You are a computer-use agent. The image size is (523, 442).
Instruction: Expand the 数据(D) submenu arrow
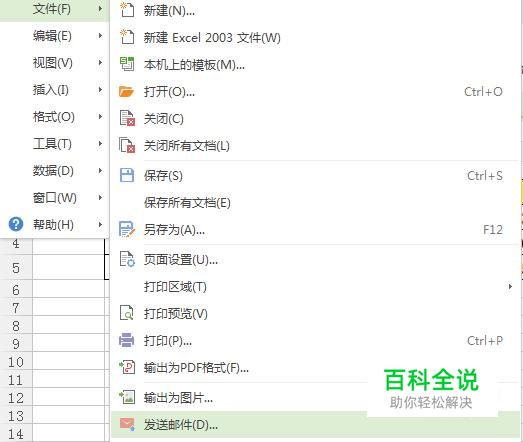pyautogui.click(x=100, y=170)
